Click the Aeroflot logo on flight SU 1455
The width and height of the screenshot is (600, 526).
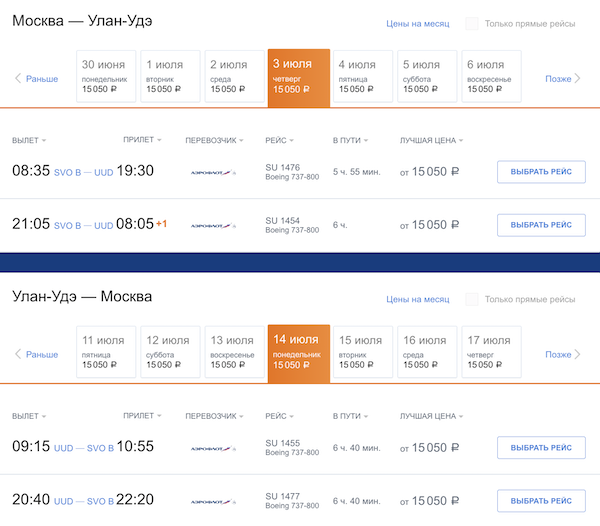[212, 448]
